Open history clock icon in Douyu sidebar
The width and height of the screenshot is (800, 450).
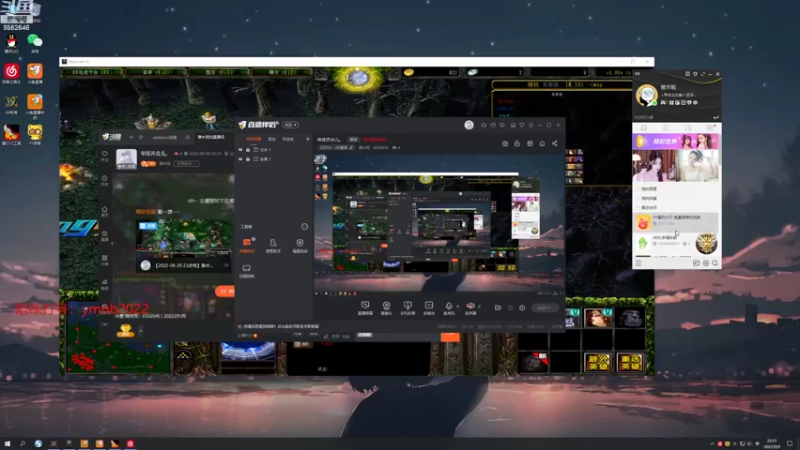pos(105,180)
